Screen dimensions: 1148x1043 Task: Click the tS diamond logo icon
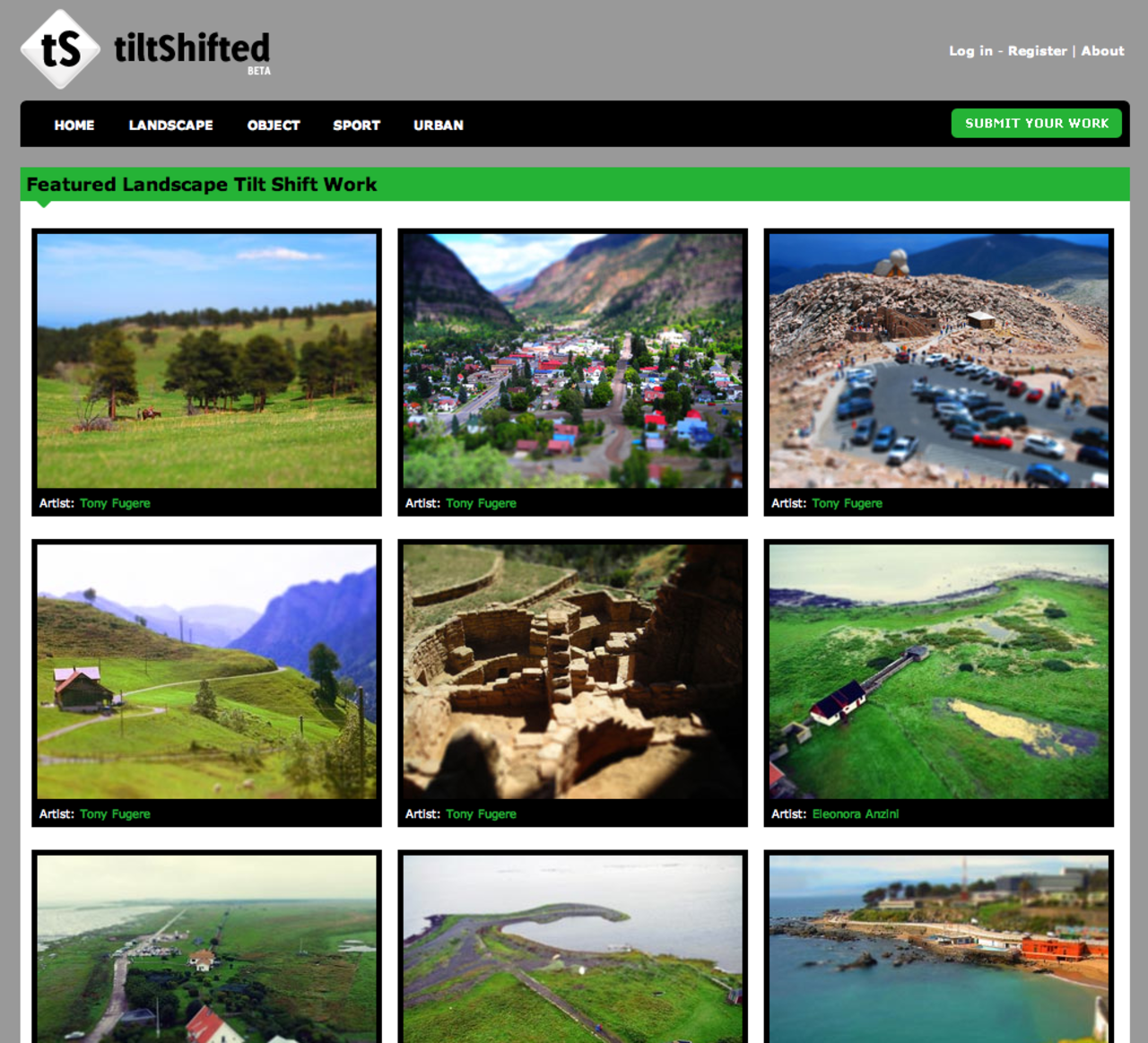tap(60, 49)
